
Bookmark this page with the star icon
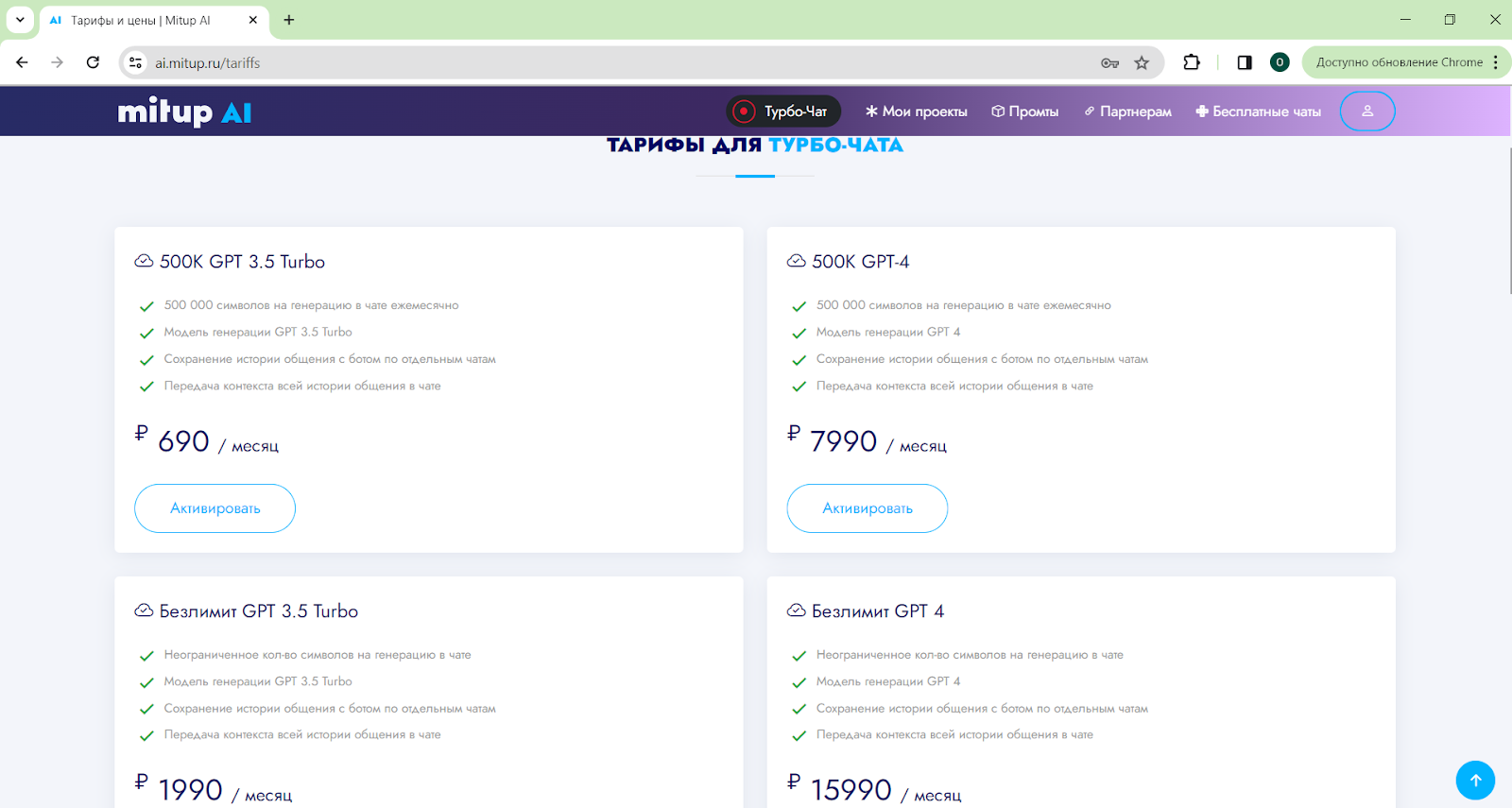(1142, 62)
